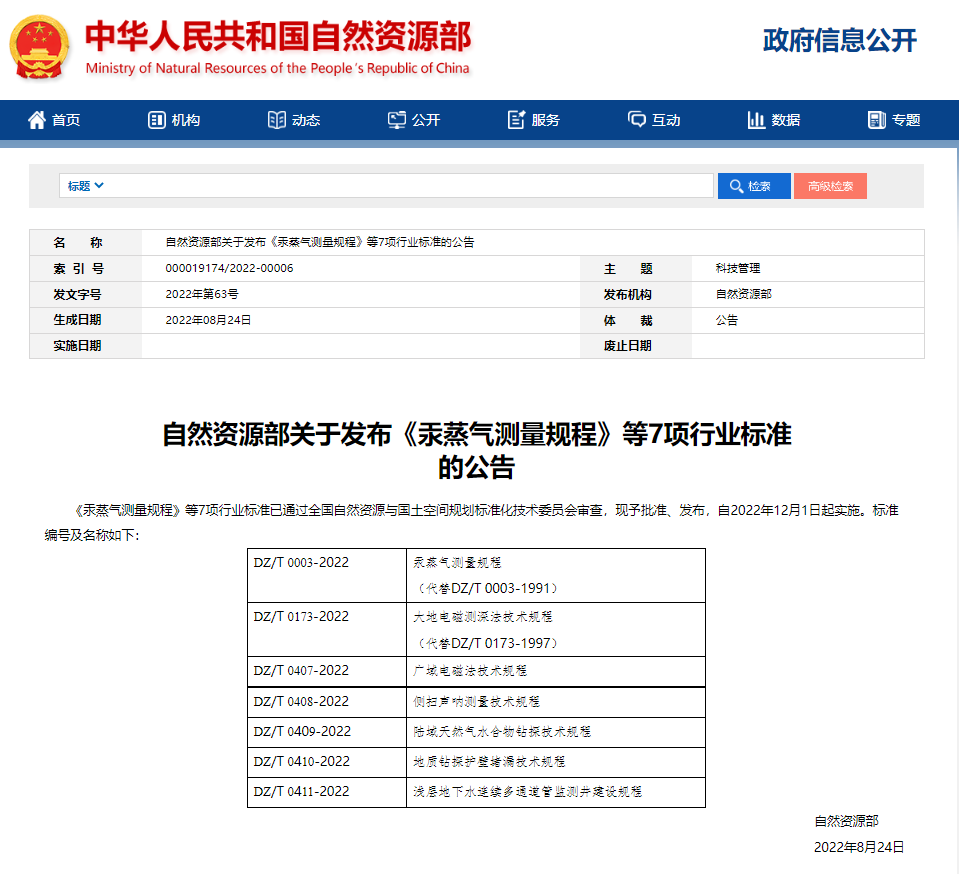
Task: Focus the search keyword input field
Action: [410, 186]
